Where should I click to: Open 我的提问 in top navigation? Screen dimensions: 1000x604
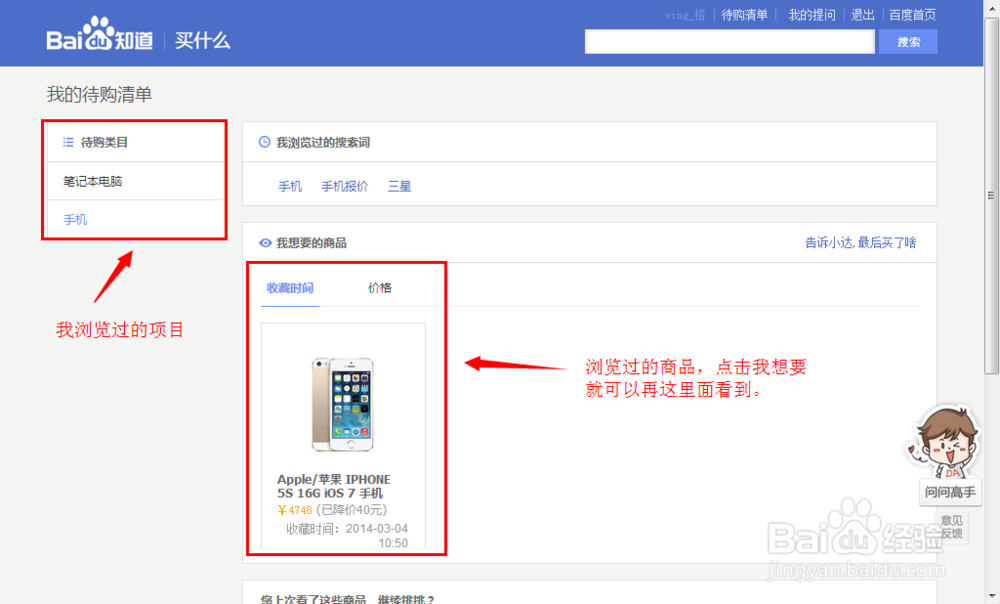pos(812,15)
